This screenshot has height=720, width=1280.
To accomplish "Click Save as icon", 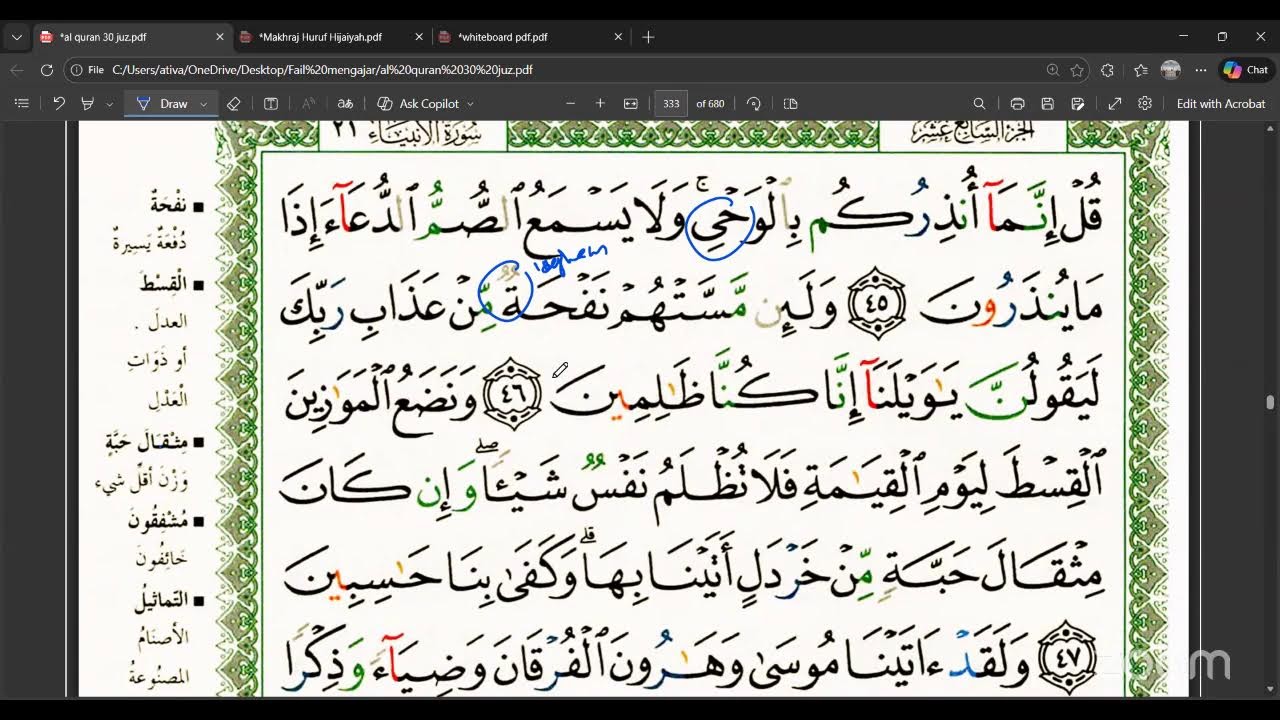I will pos(1077,103).
